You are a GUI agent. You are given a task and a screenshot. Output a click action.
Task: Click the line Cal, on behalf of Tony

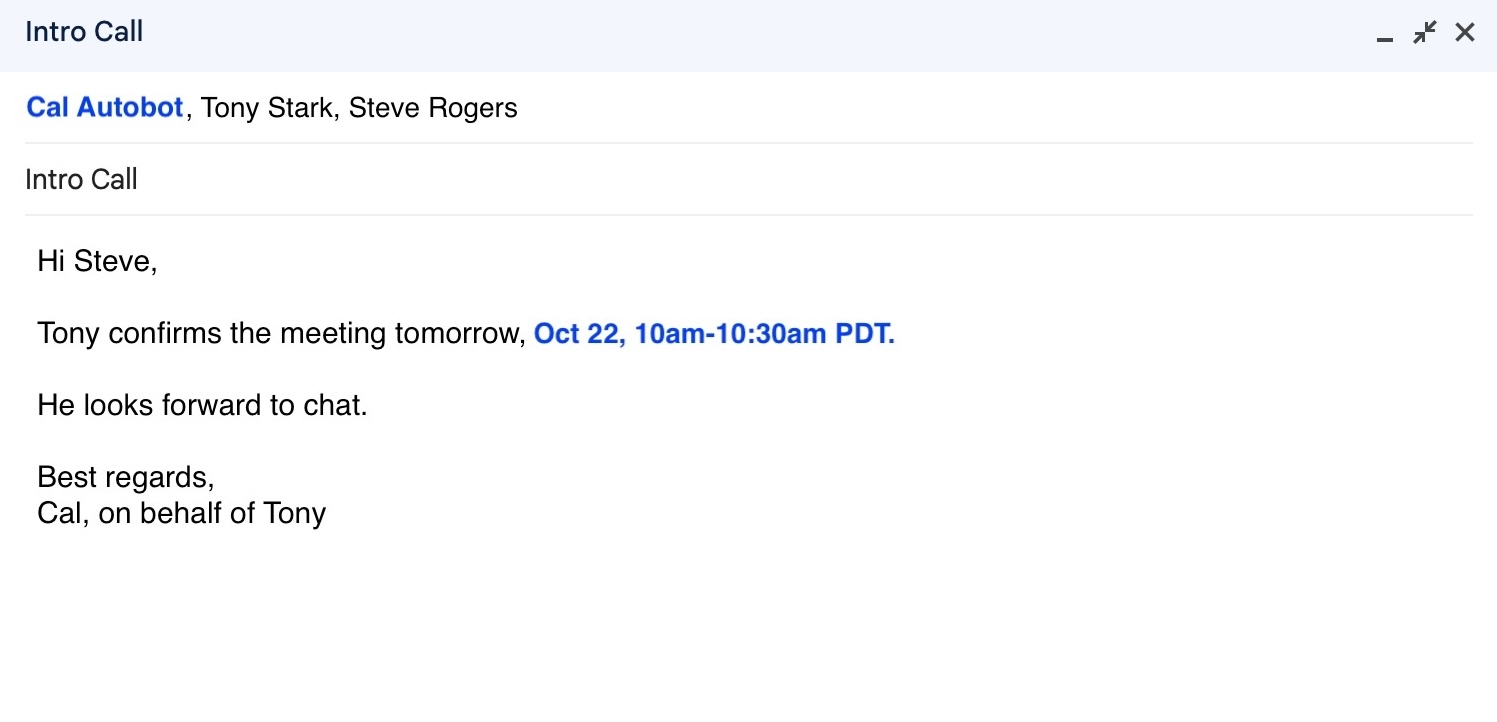[181, 513]
